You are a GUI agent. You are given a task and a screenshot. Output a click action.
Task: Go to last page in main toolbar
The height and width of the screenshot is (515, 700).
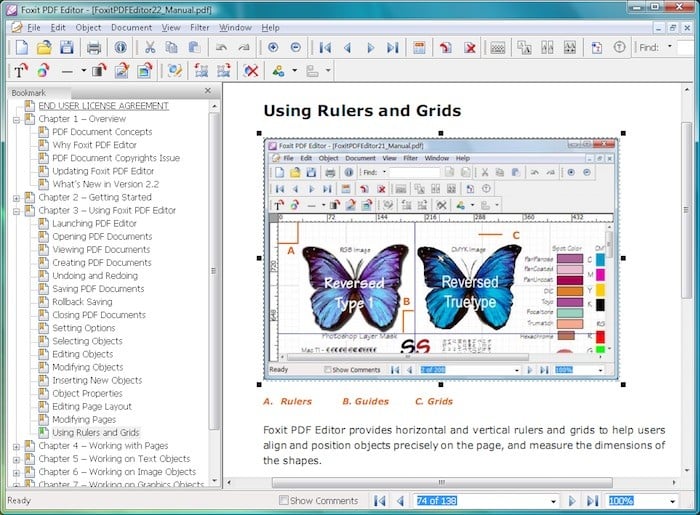[x=392, y=47]
